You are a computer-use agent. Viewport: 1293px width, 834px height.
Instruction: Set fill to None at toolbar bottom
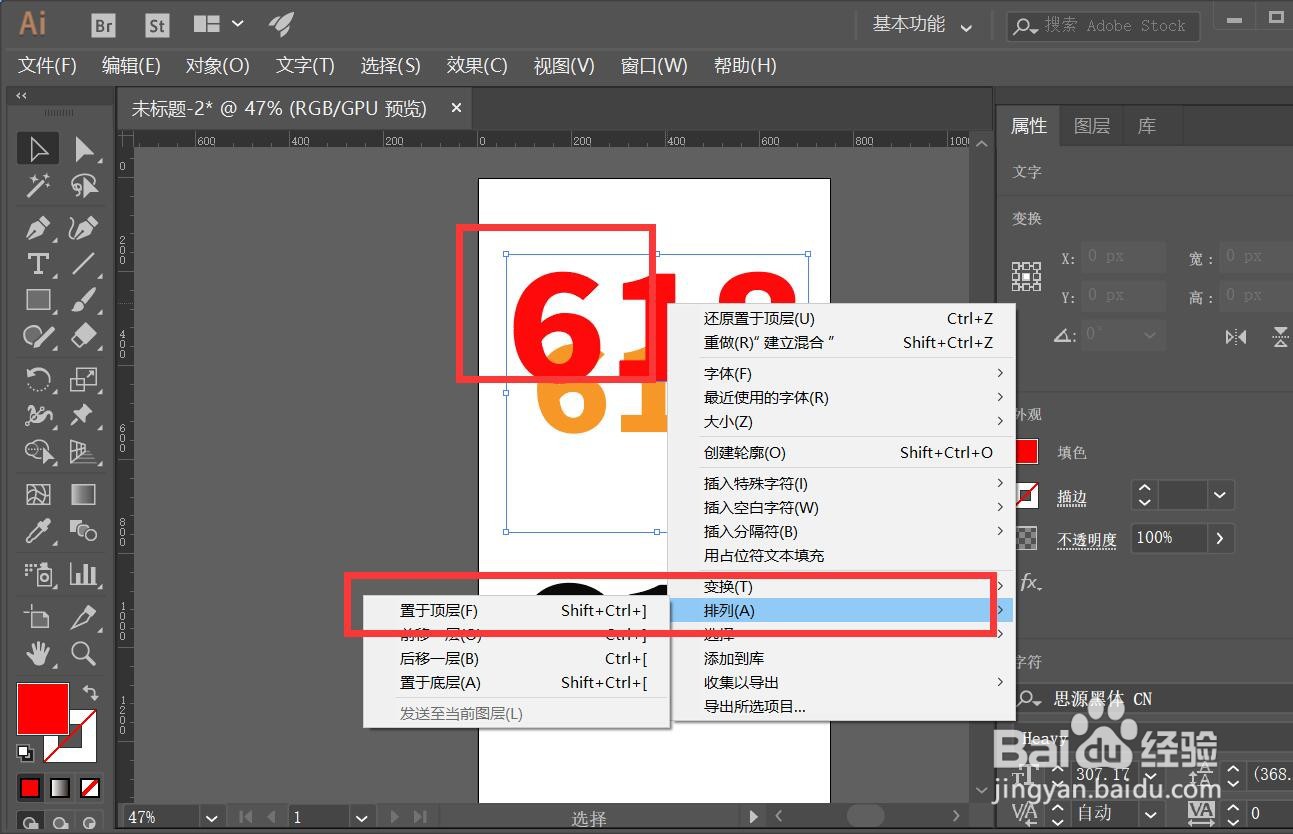click(x=89, y=788)
